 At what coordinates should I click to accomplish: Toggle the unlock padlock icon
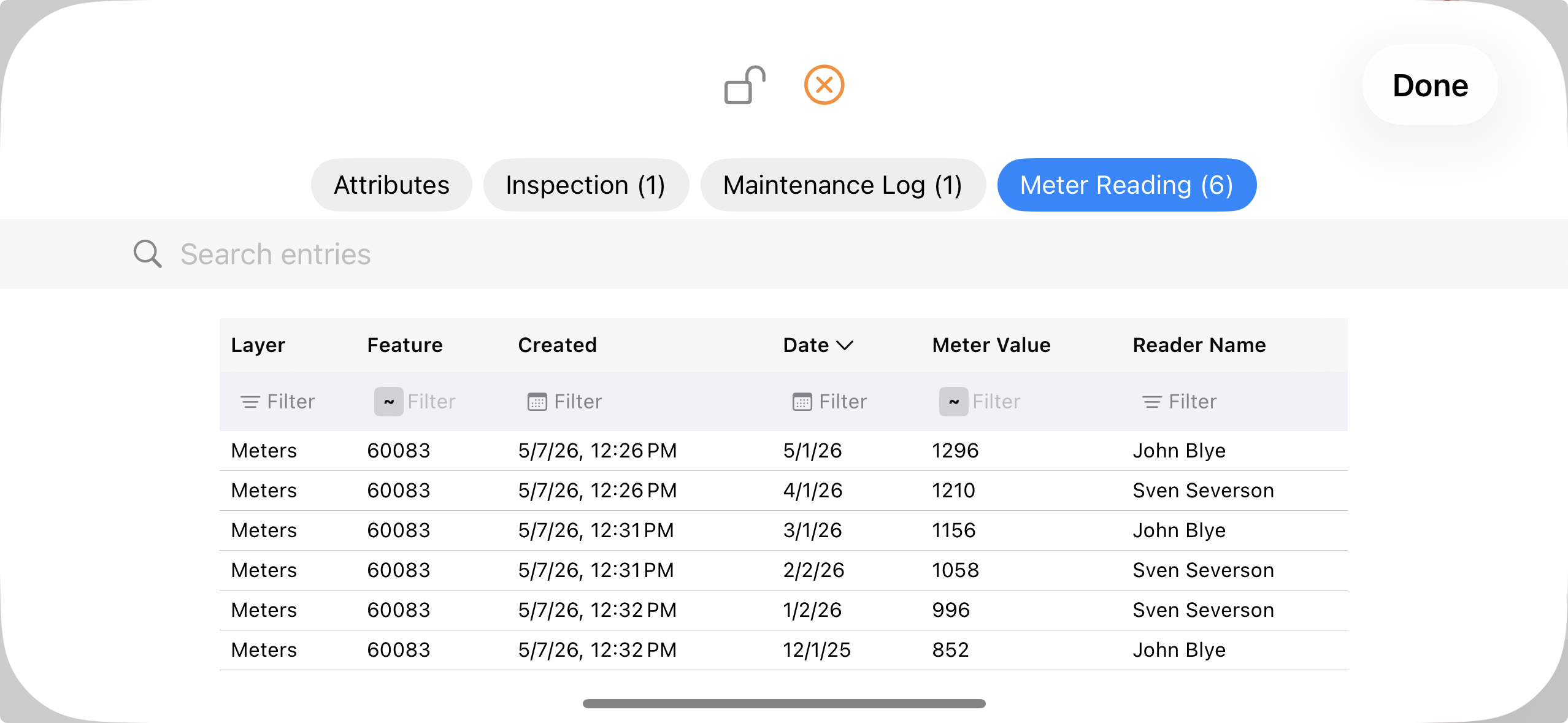[745, 85]
